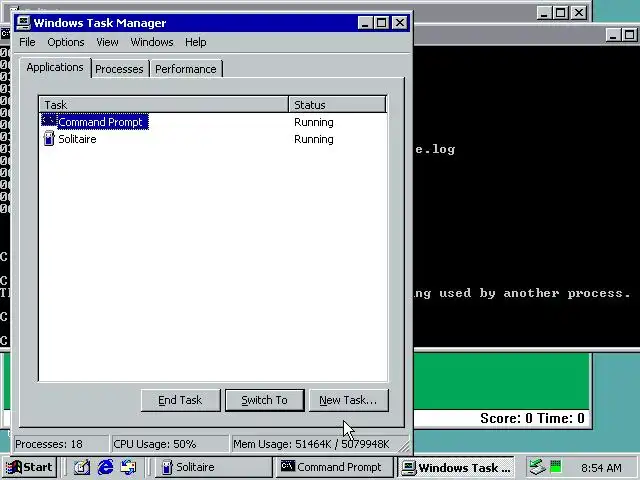This screenshot has width=640, height=480.
Task: Open the Start menu
Action: click(29, 467)
